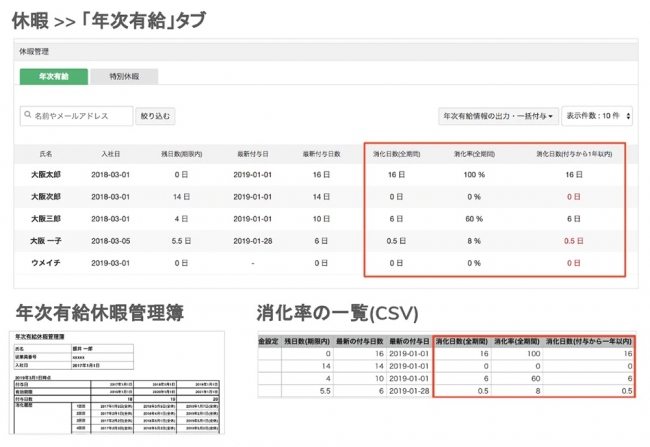Viewport: 650px width, 447px height.
Task: Click CSV header 最新の付与日
Action: pos(409,341)
